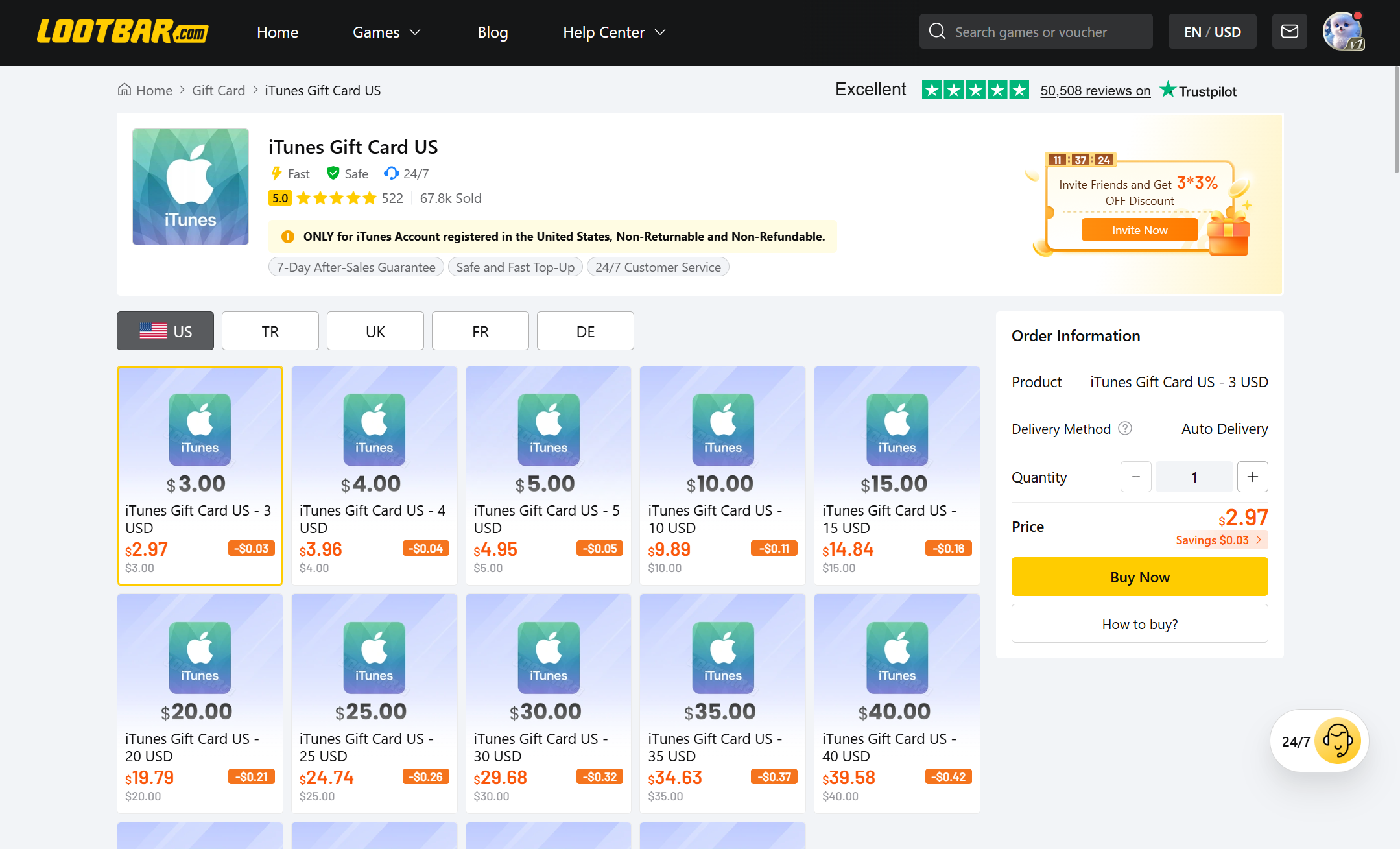Viewport: 1400px width, 849px height.
Task: Click the quantity input field
Action: point(1194,477)
